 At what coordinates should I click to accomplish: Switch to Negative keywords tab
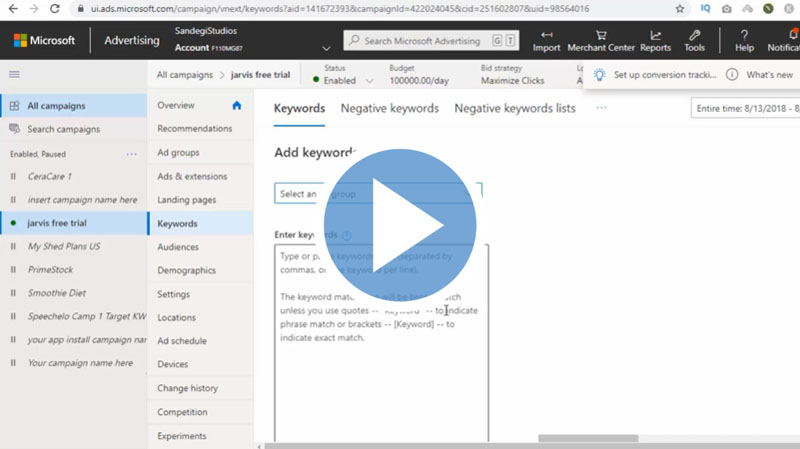(x=390, y=108)
